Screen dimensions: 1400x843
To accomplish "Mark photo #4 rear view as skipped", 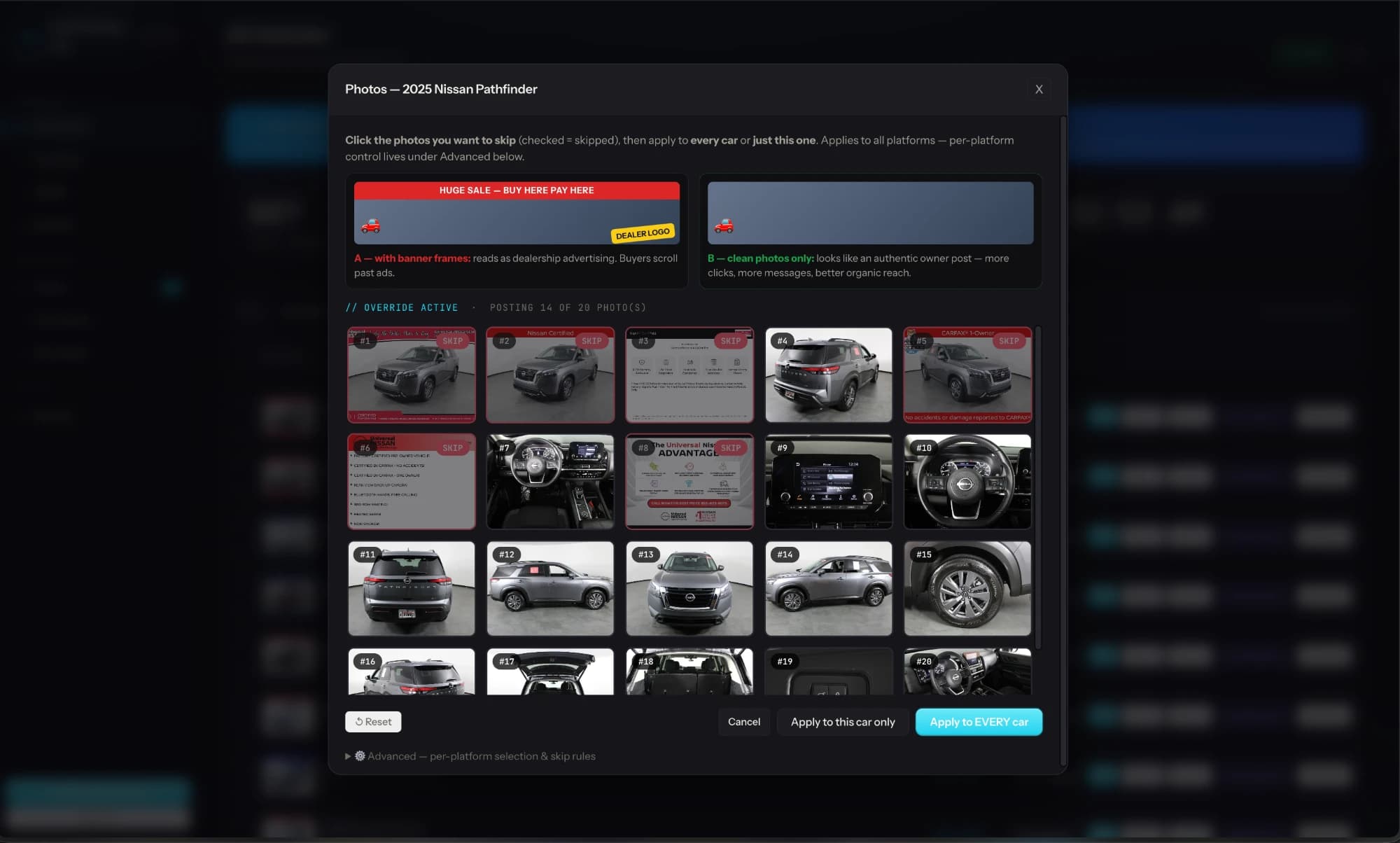I will (x=829, y=375).
